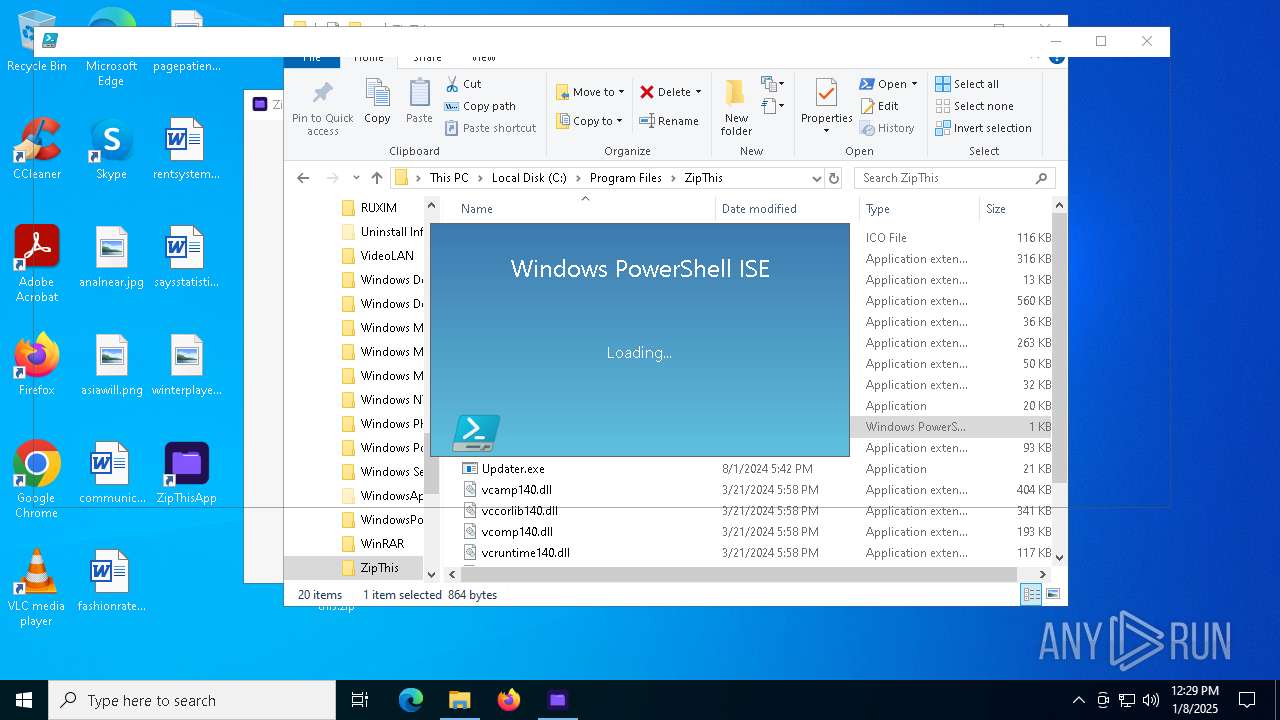Sort by Size column header

point(1014,209)
